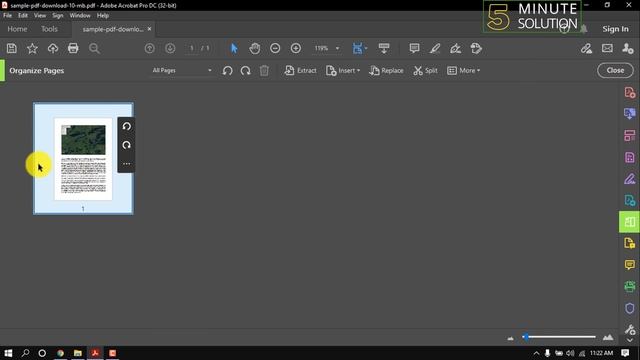Enlarge thumbnails with large mountain icon

point(608,337)
